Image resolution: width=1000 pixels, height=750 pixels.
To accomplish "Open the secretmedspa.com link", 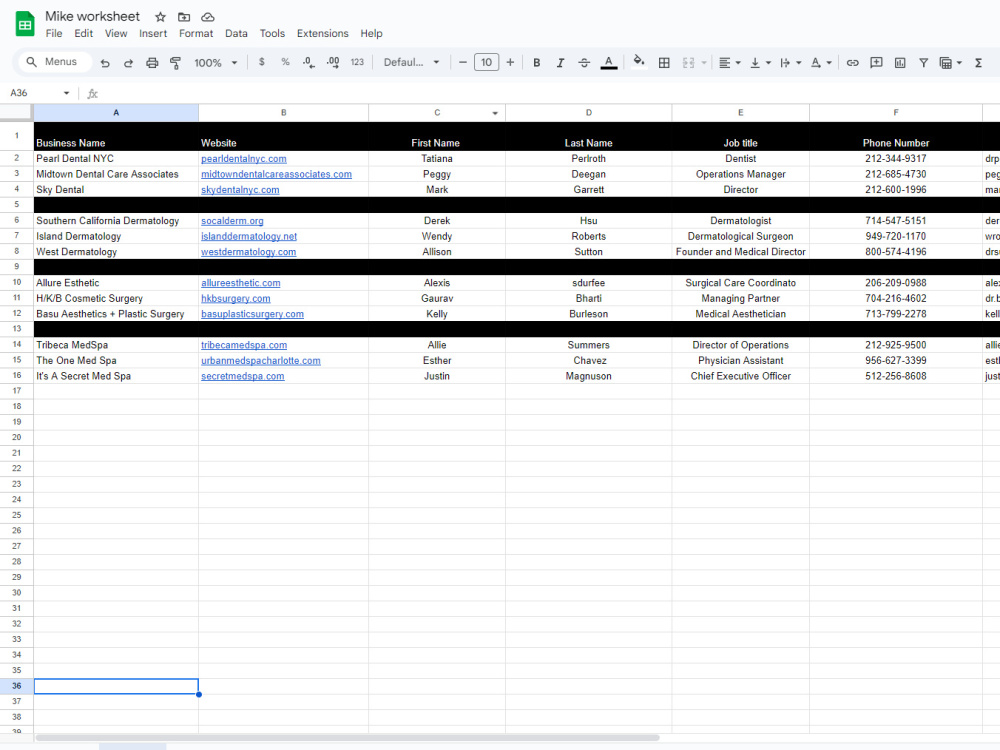I will pyautogui.click(x=242, y=376).
